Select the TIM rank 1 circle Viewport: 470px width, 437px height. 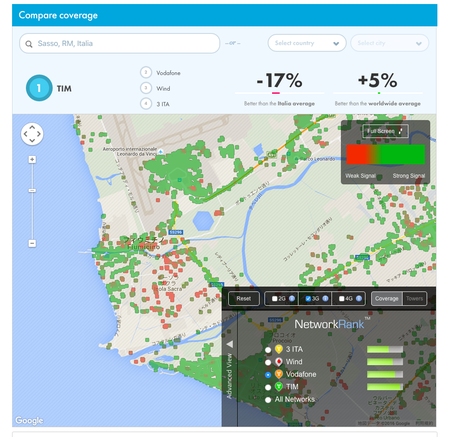[x=39, y=88]
